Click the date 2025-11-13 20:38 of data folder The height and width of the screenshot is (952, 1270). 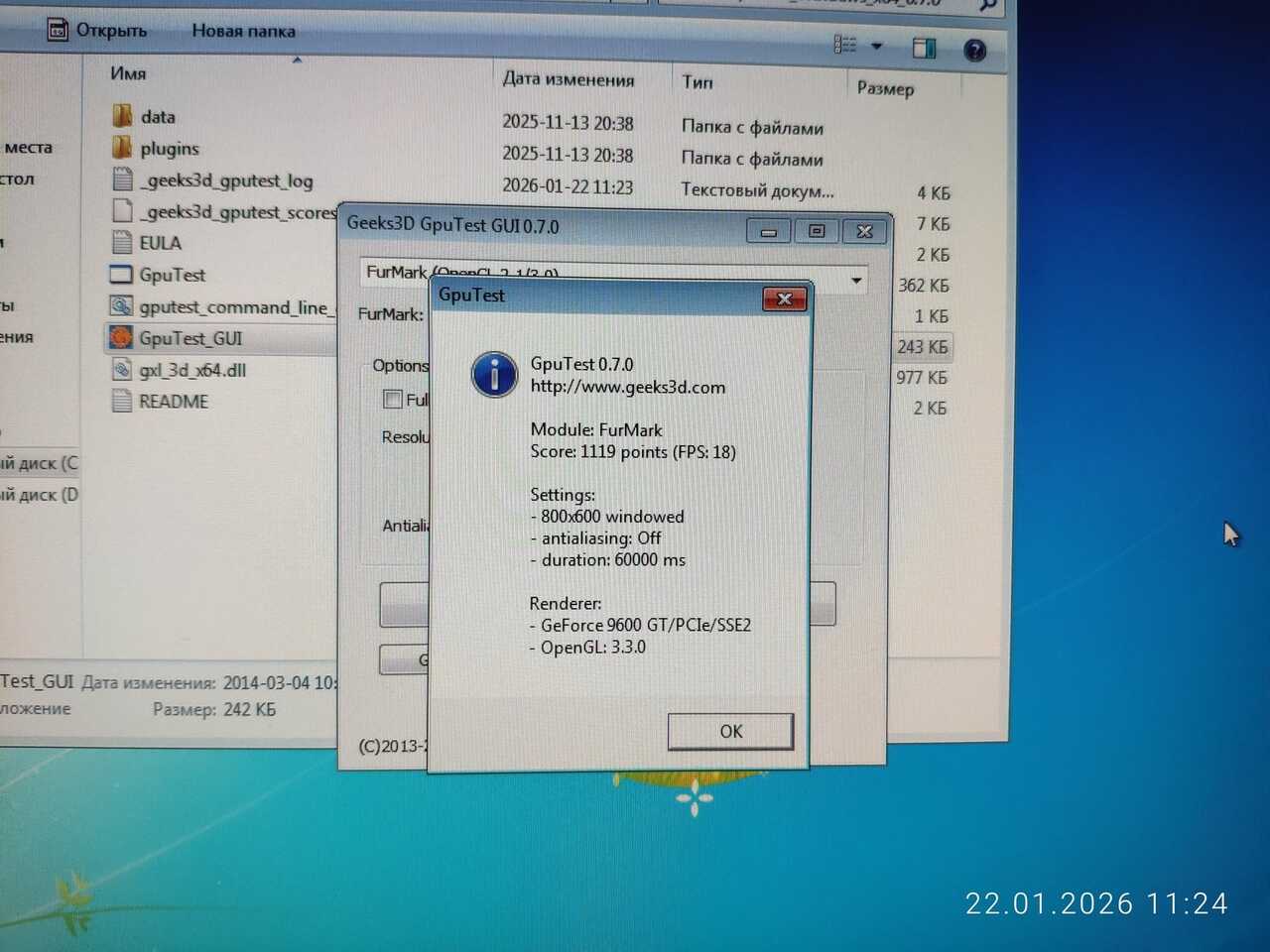pyautogui.click(x=568, y=123)
